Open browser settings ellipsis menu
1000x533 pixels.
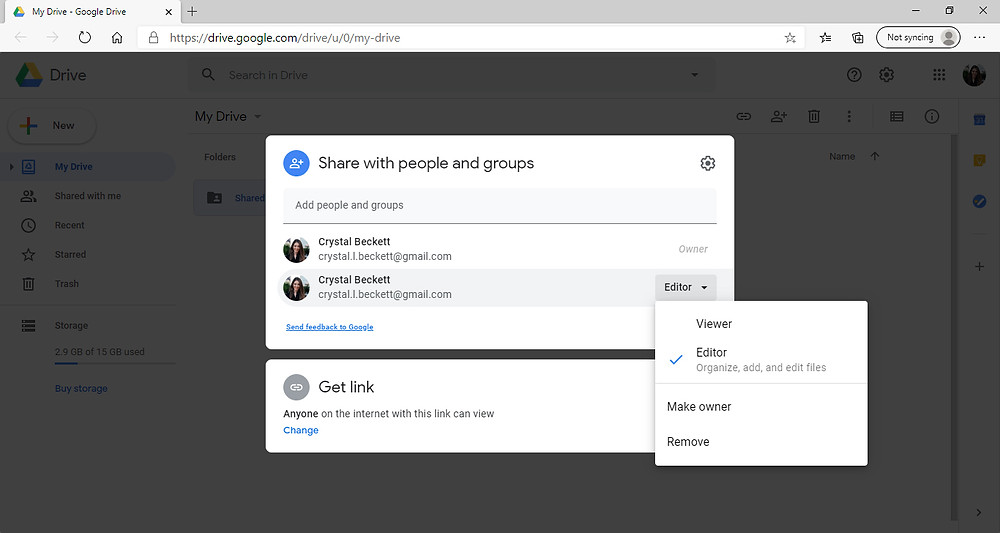coord(980,38)
